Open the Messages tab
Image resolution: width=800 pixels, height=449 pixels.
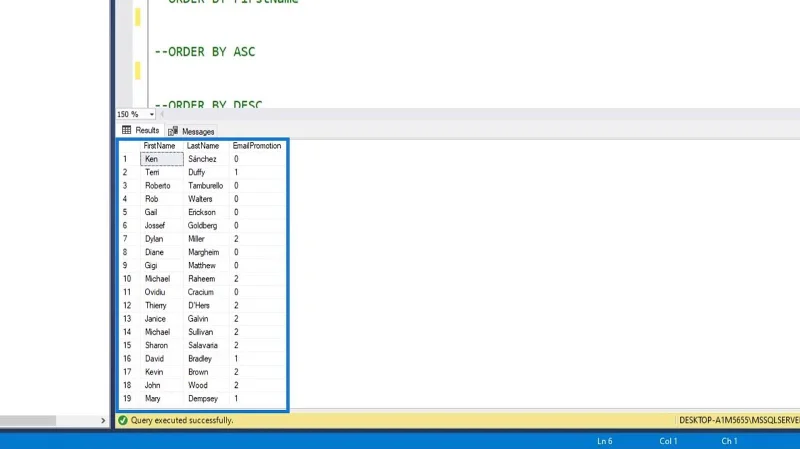[191, 131]
